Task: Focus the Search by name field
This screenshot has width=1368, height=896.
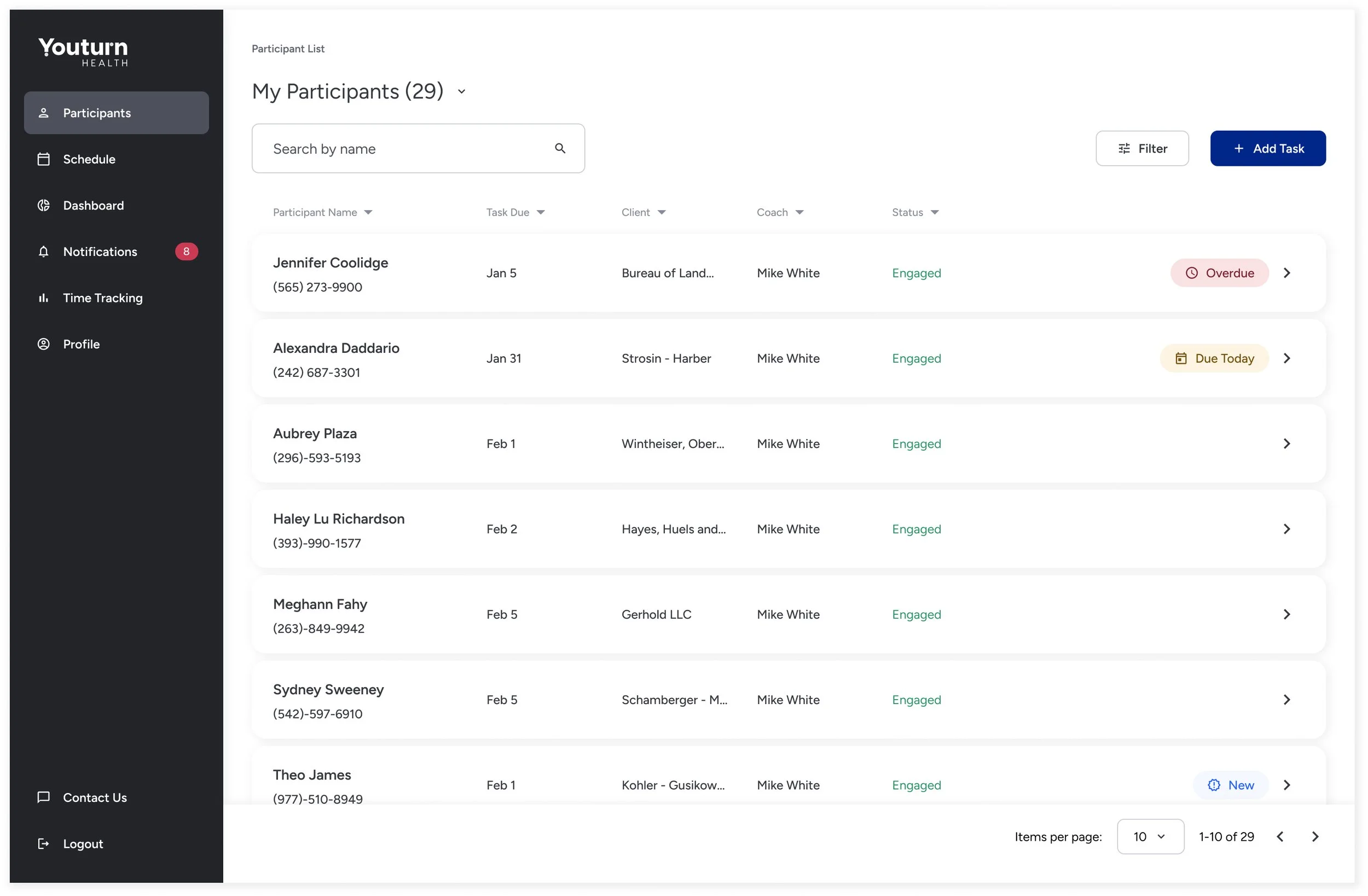Action: (x=402, y=148)
